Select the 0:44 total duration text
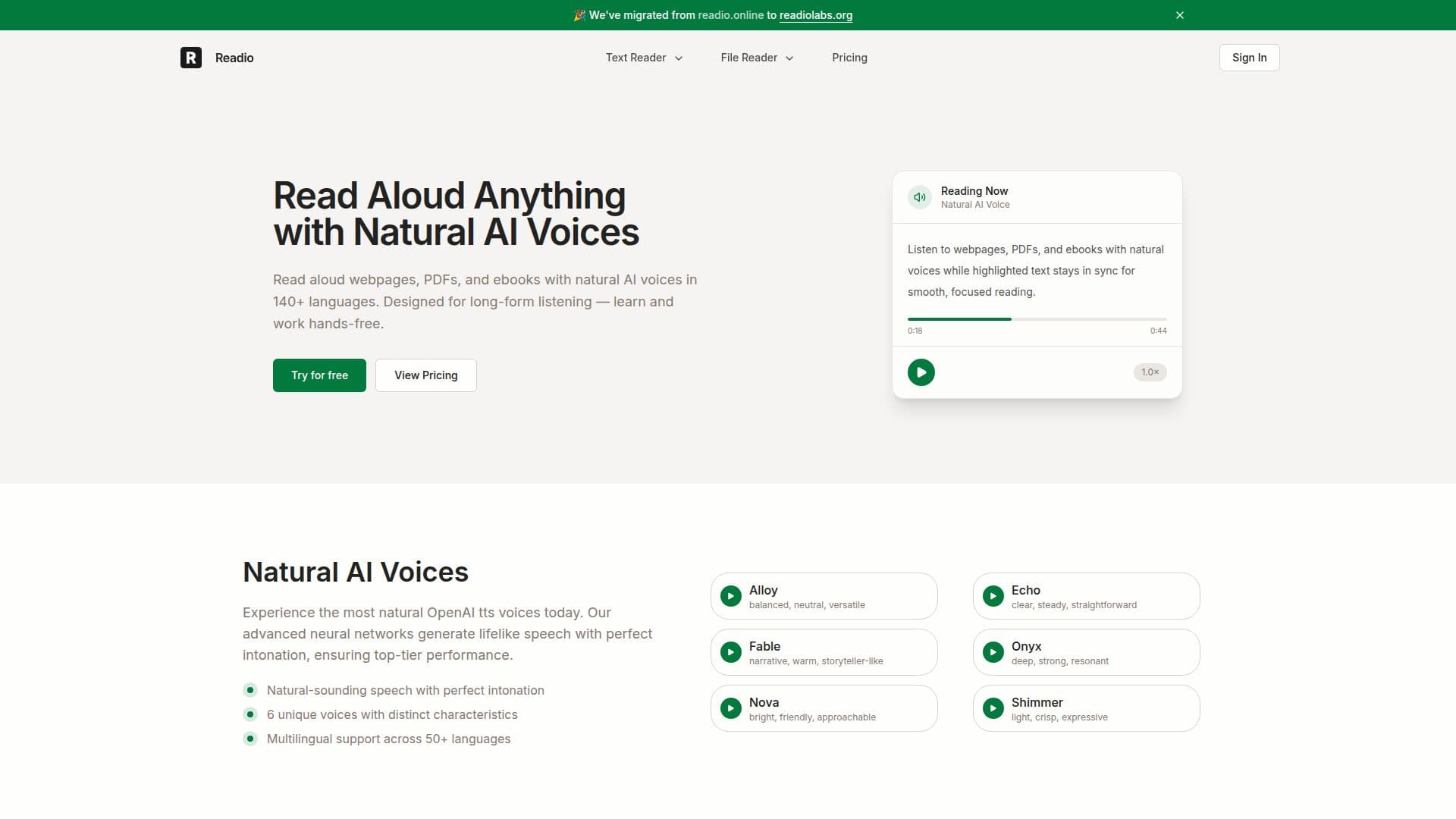The height and width of the screenshot is (819, 1456). point(1158,331)
